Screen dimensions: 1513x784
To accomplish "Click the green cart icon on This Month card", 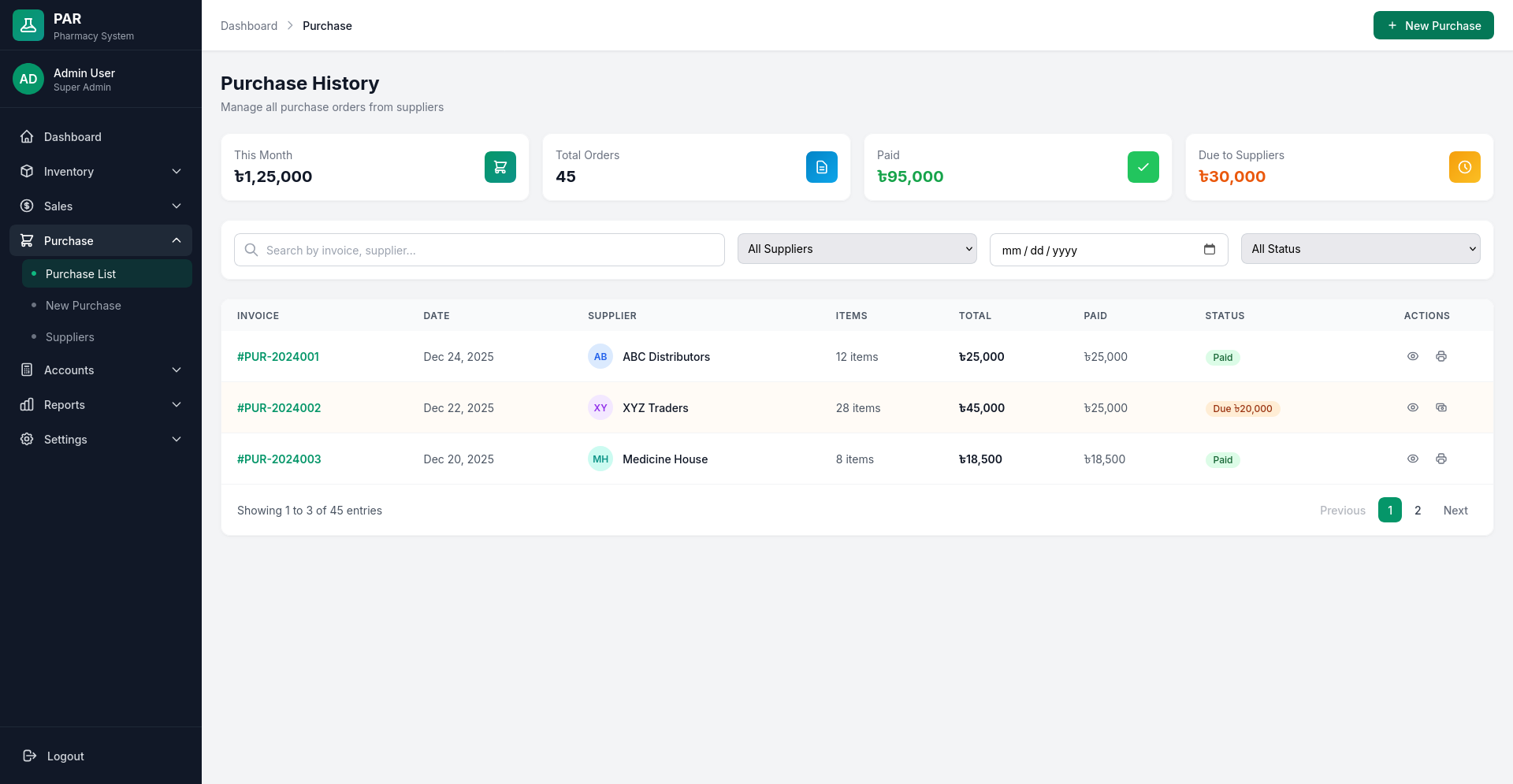I will point(500,167).
